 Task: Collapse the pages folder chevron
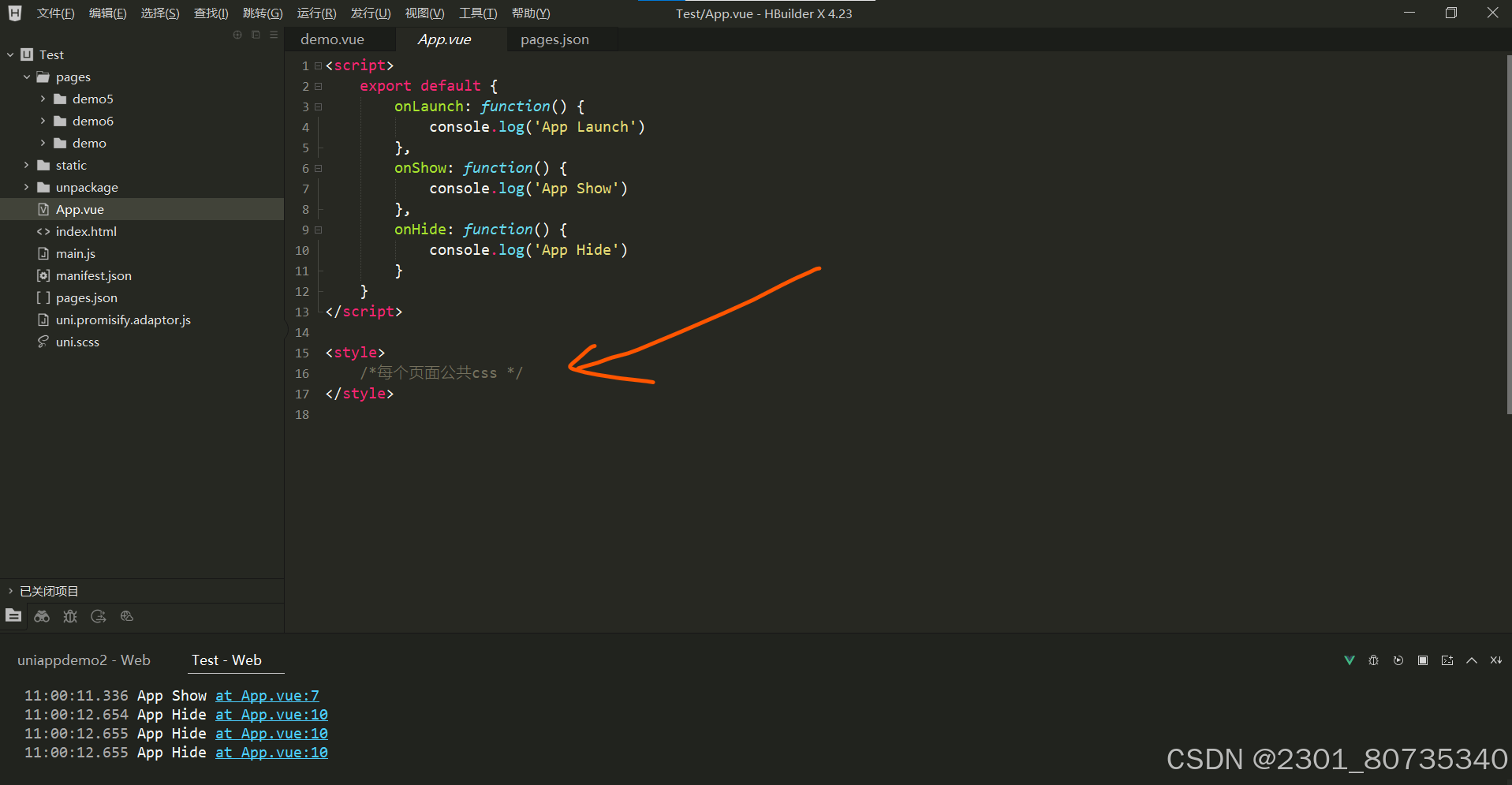(x=27, y=77)
